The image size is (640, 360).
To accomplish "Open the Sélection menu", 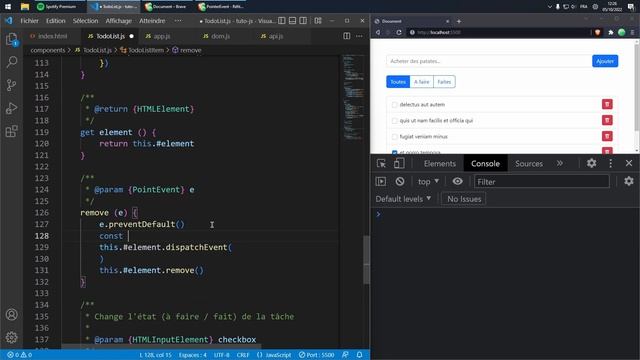I will coord(85,20).
